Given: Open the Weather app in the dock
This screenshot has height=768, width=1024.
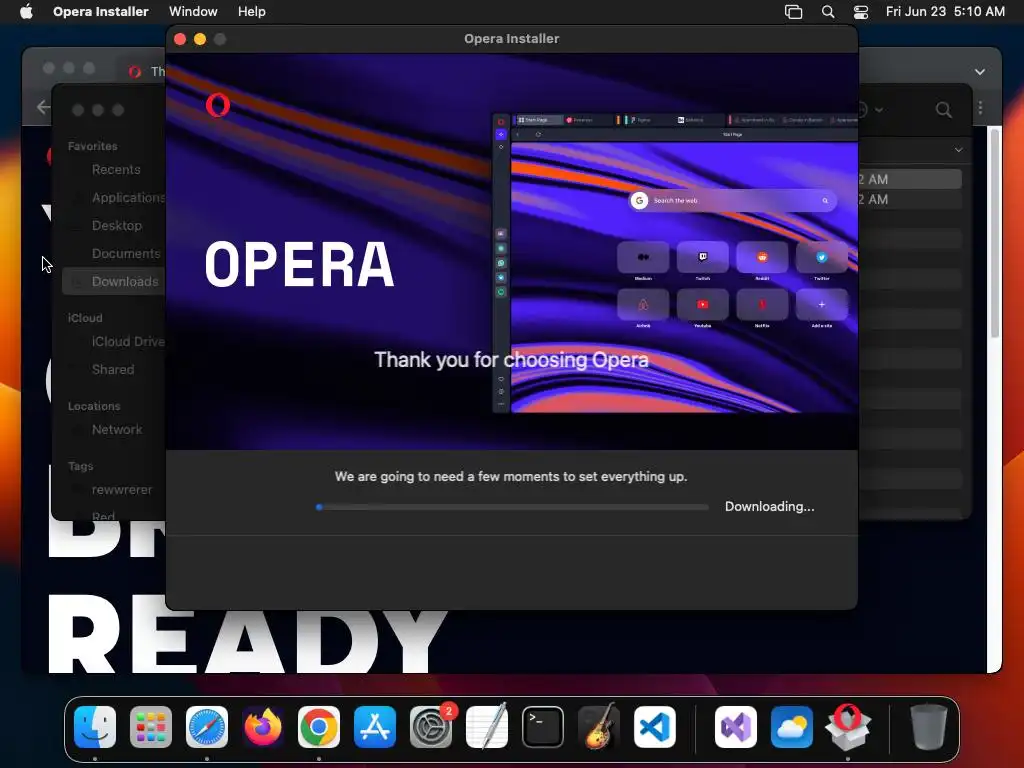Looking at the screenshot, I should (792, 727).
